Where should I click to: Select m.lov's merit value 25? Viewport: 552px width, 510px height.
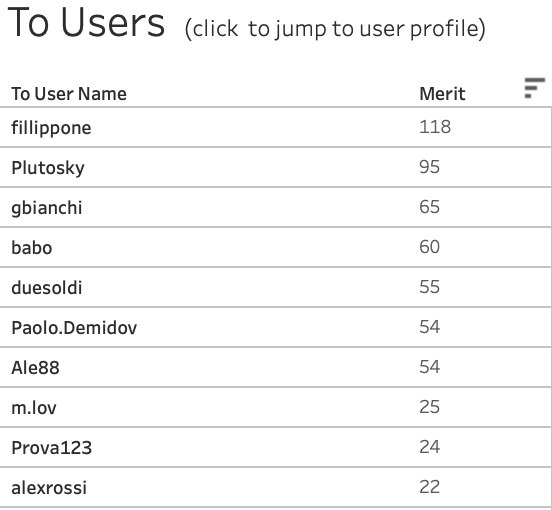pos(429,407)
